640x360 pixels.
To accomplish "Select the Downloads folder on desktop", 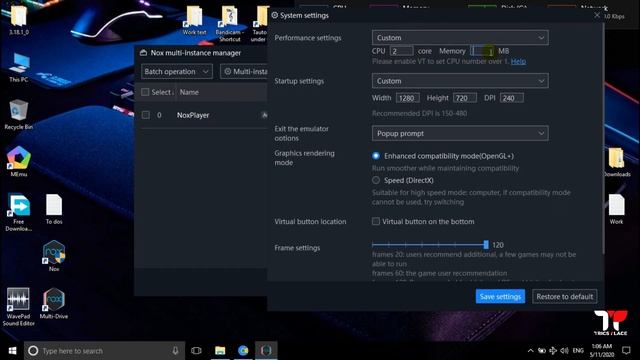I will pos(617,162).
